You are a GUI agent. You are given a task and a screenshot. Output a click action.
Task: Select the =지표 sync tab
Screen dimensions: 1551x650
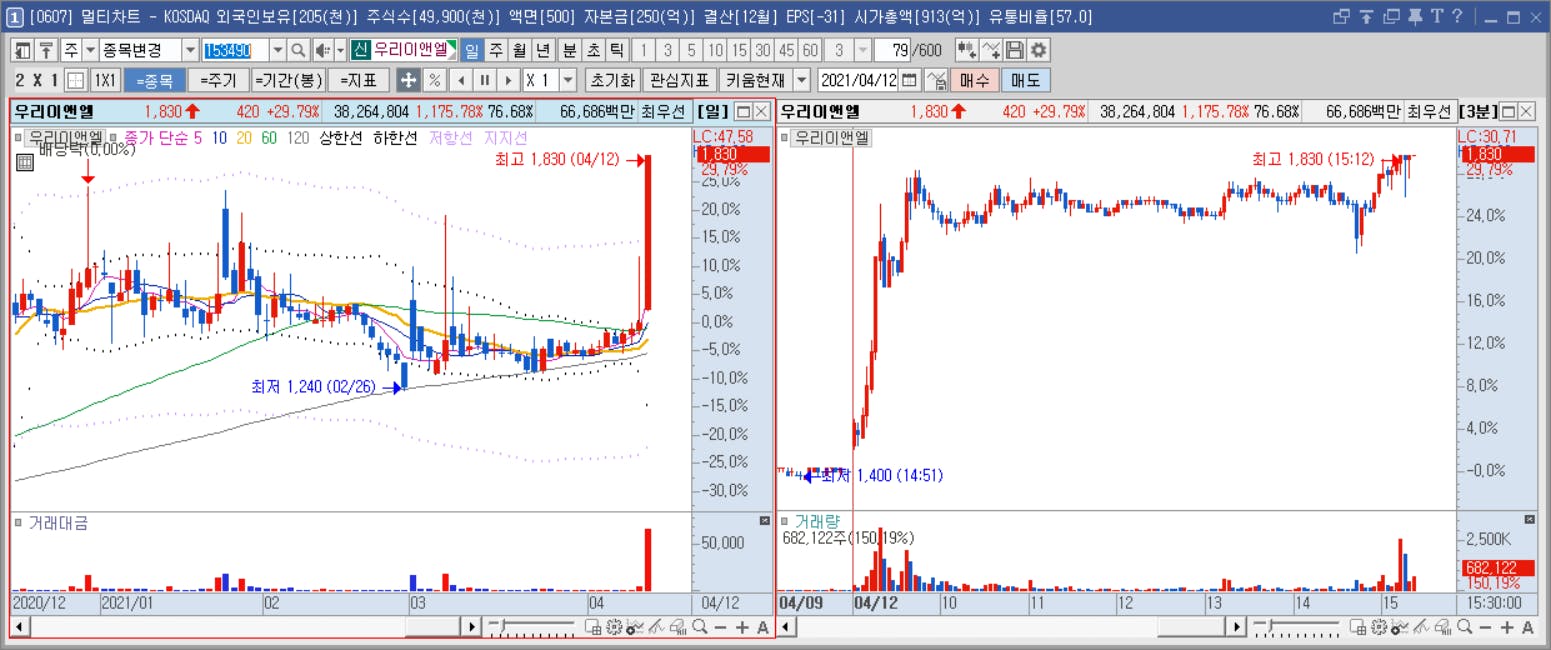(357, 81)
